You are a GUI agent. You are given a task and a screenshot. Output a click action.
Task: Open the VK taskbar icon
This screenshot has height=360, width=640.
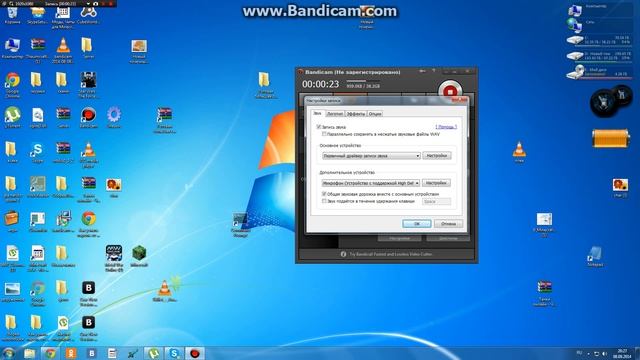click(x=92, y=353)
